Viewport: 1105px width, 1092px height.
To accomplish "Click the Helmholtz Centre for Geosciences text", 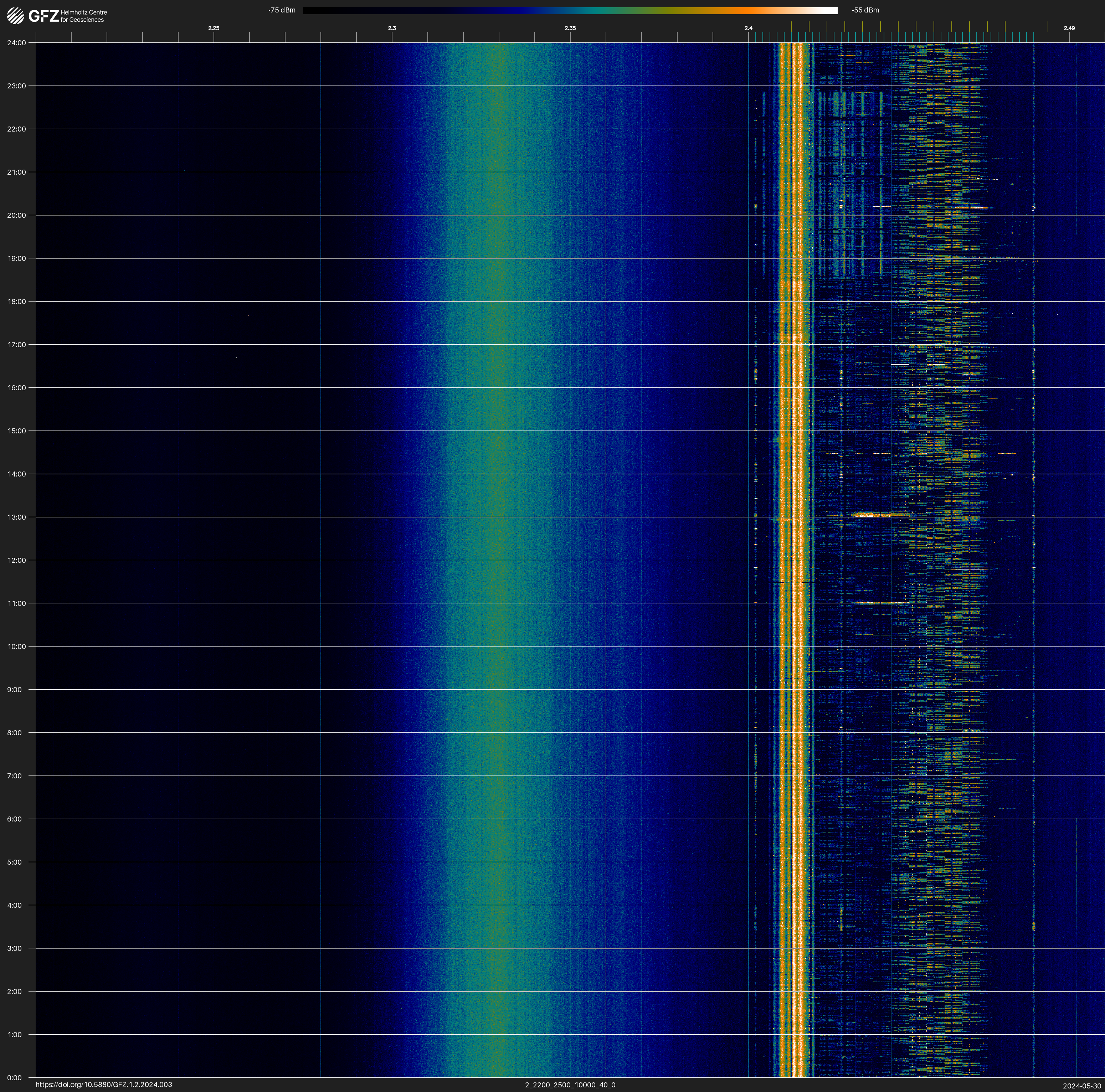I will [x=83, y=16].
